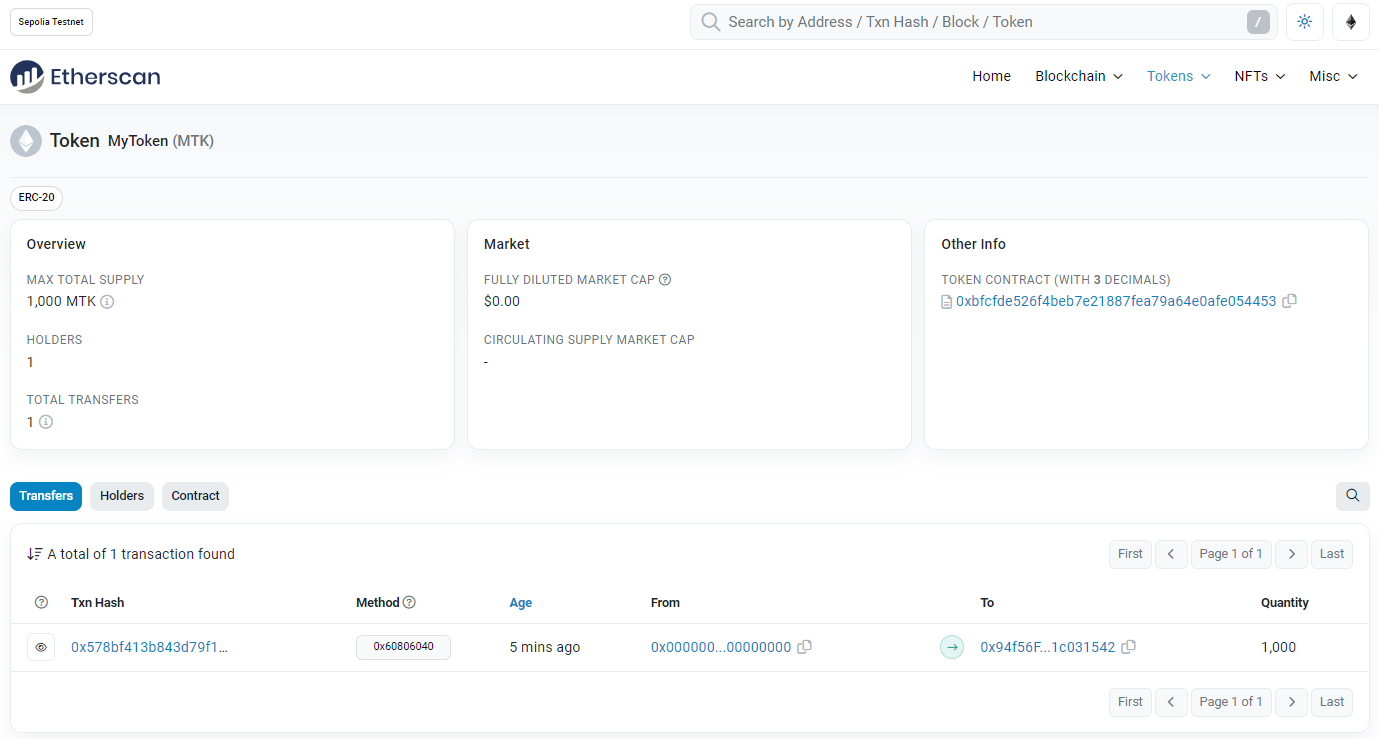Click the Etherscan logo

point(85,76)
